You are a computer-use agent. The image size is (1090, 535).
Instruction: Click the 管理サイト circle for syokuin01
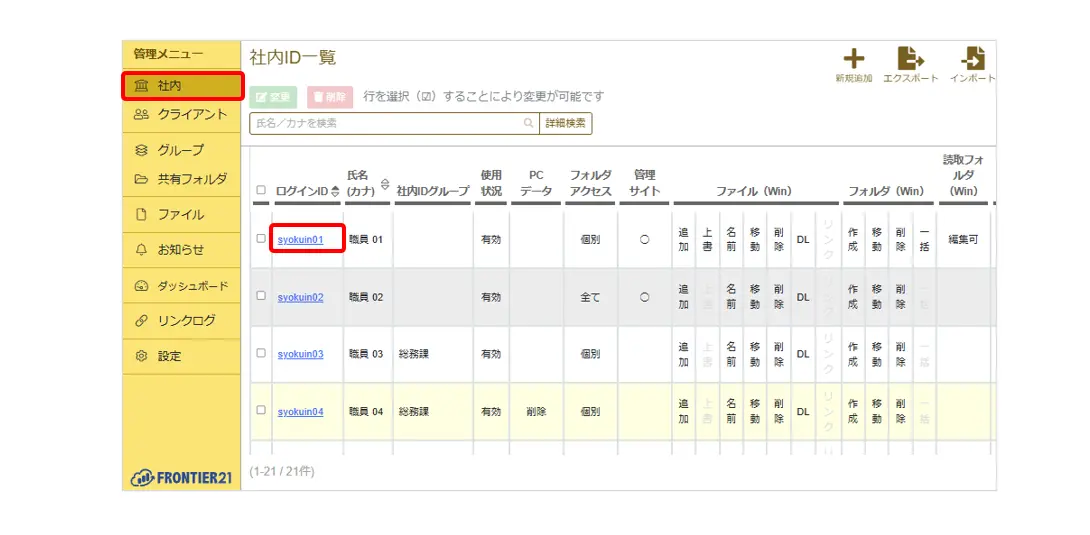point(644,240)
